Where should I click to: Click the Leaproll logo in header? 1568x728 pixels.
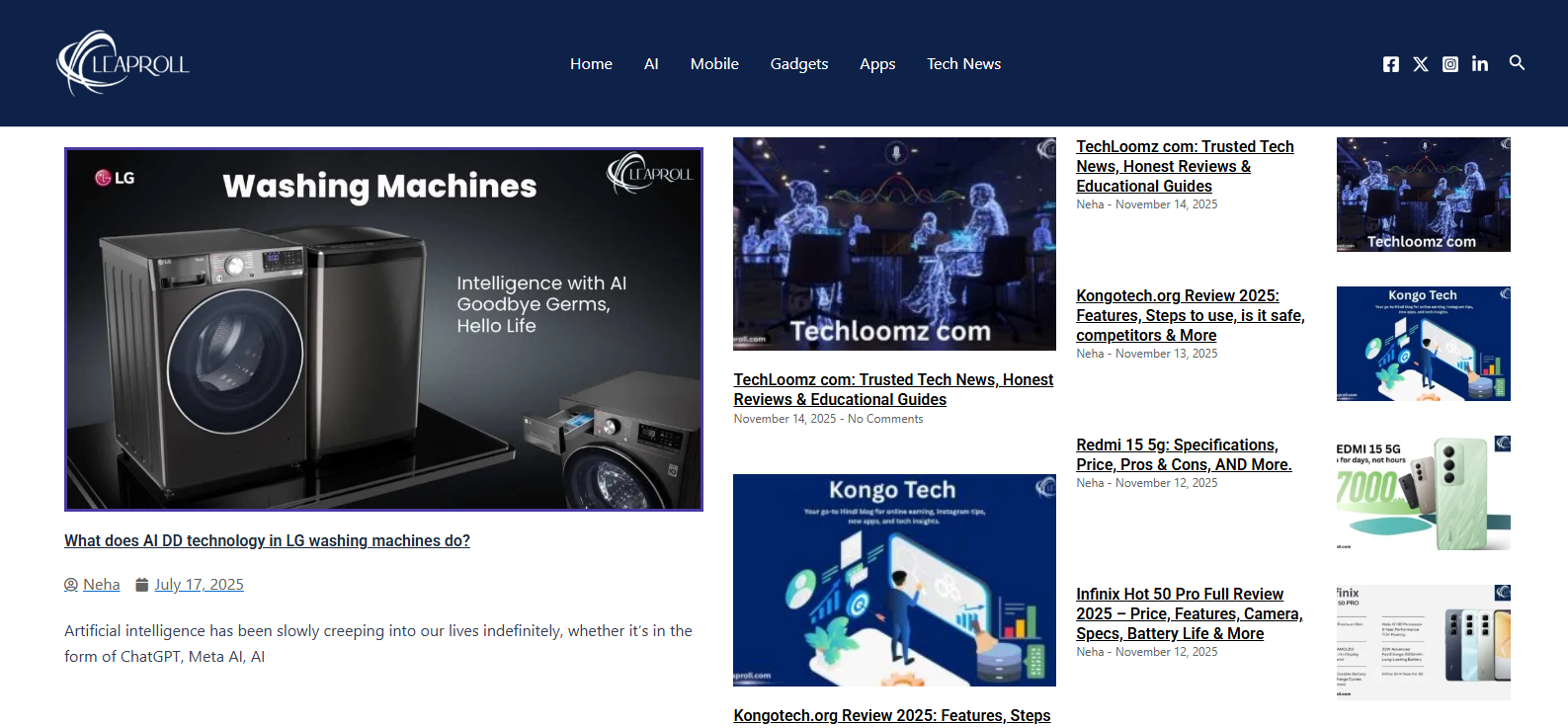(x=124, y=63)
